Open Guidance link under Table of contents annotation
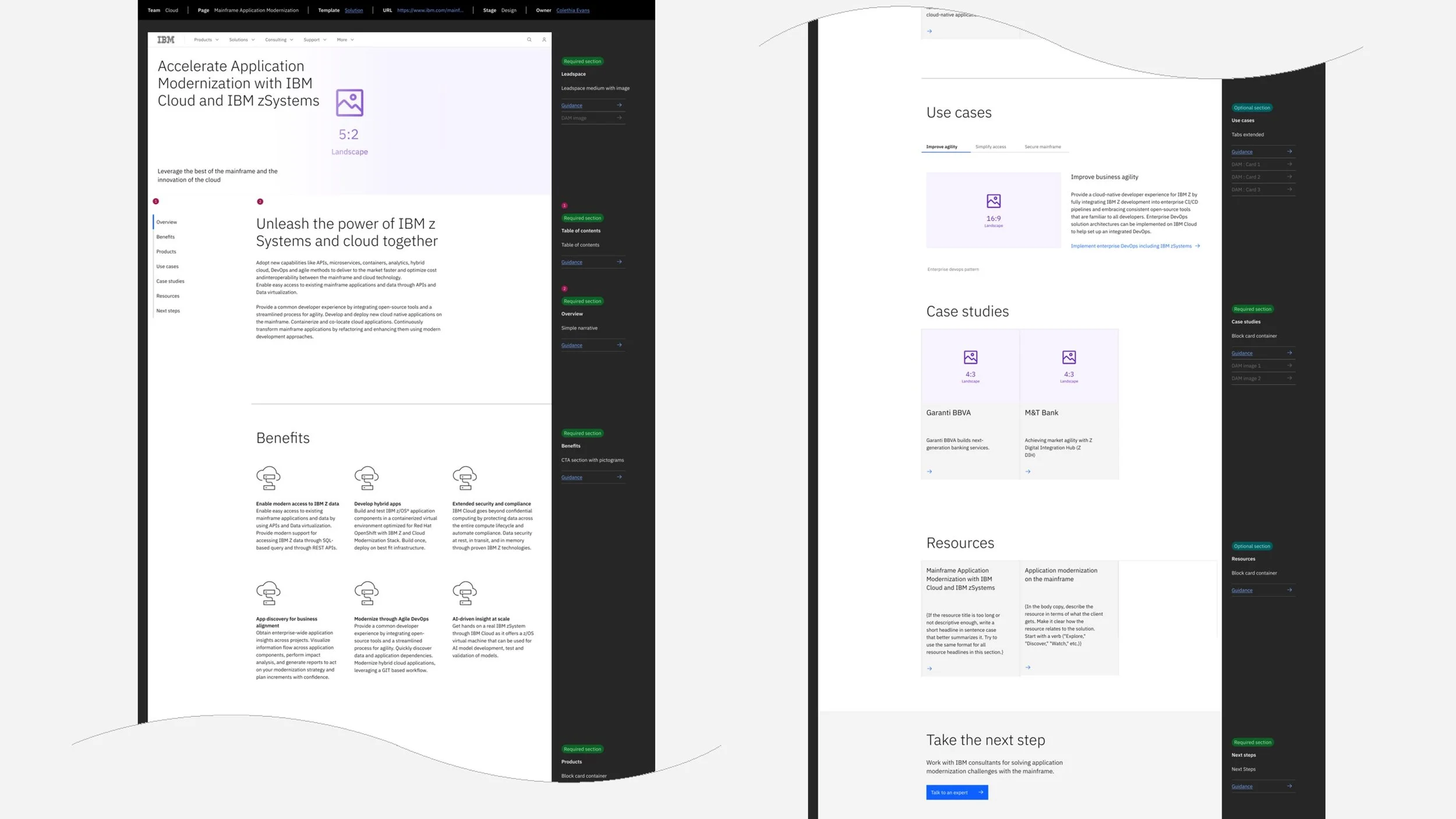This screenshot has height=819, width=1456. [592, 262]
